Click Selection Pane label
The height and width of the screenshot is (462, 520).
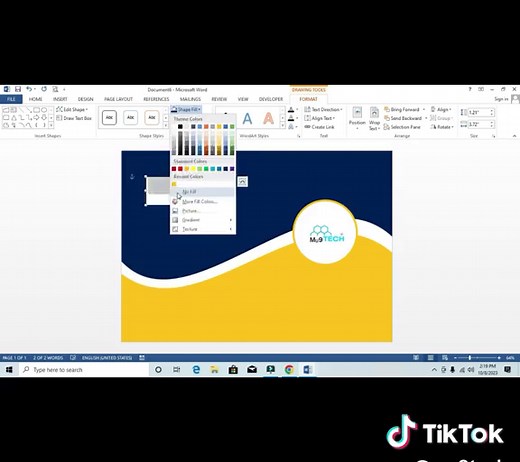pyautogui.click(x=405, y=127)
